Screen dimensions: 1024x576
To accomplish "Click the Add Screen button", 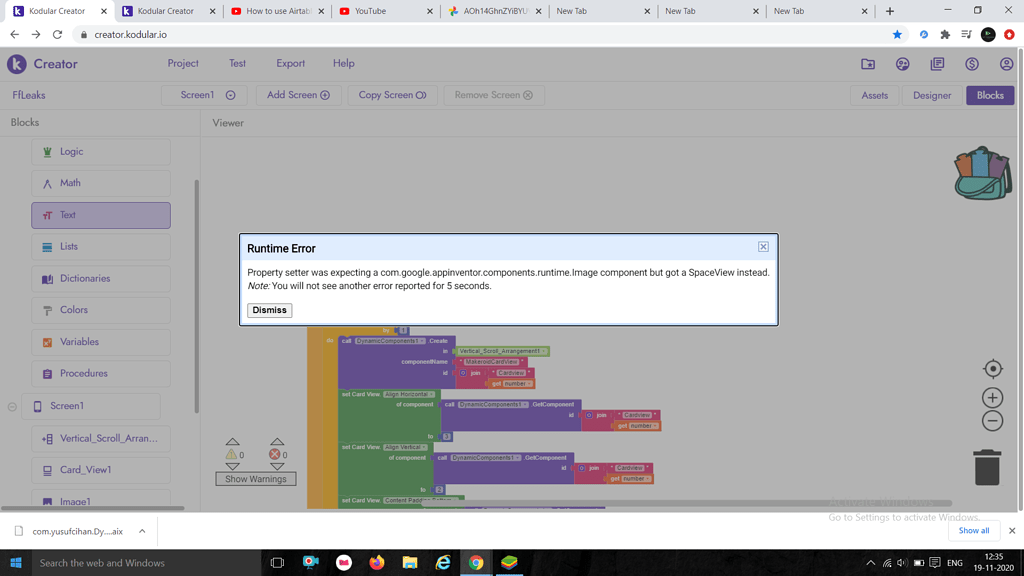I will pos(298,95).
